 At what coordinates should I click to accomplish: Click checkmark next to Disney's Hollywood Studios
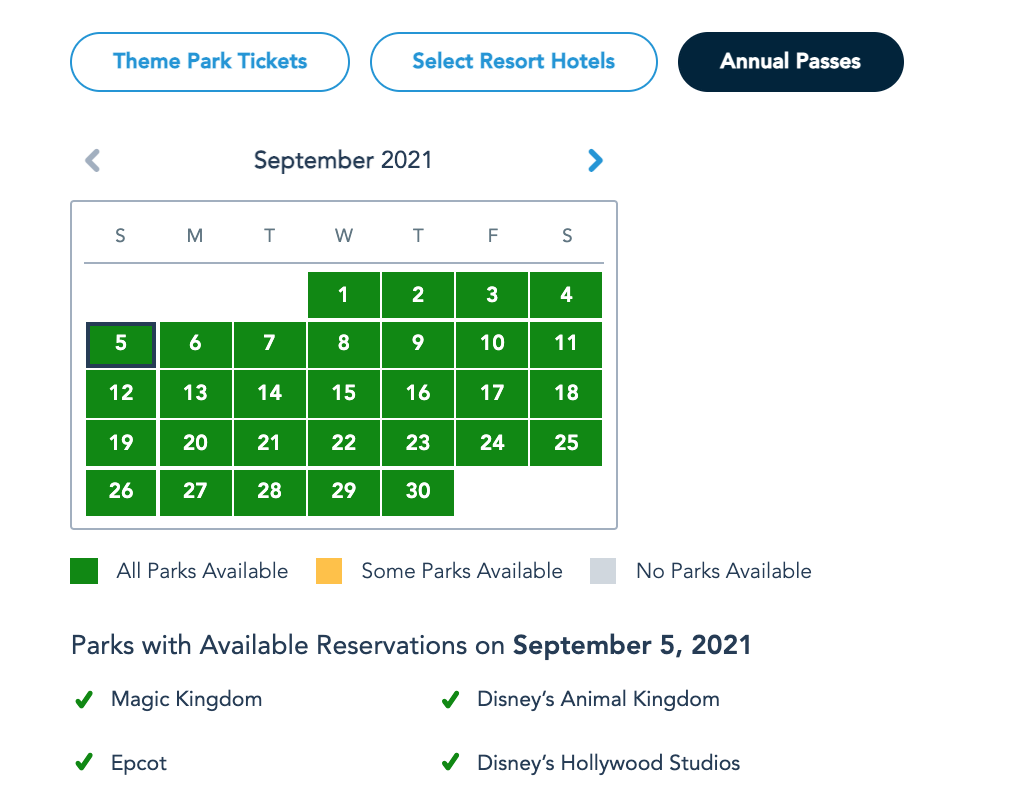click(451, 763)
